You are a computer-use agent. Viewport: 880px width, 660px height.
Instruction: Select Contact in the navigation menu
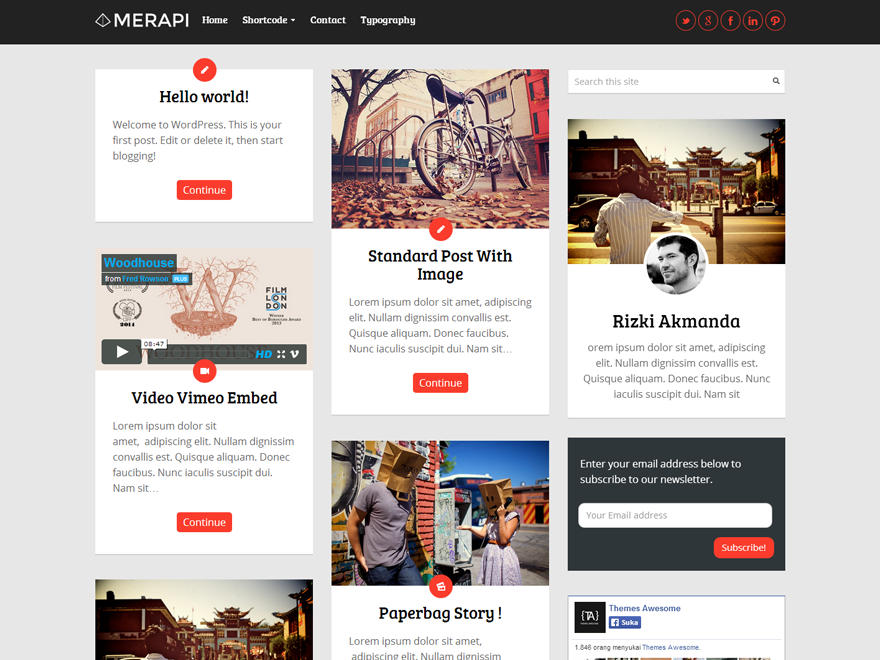click(x=328, y=19)
